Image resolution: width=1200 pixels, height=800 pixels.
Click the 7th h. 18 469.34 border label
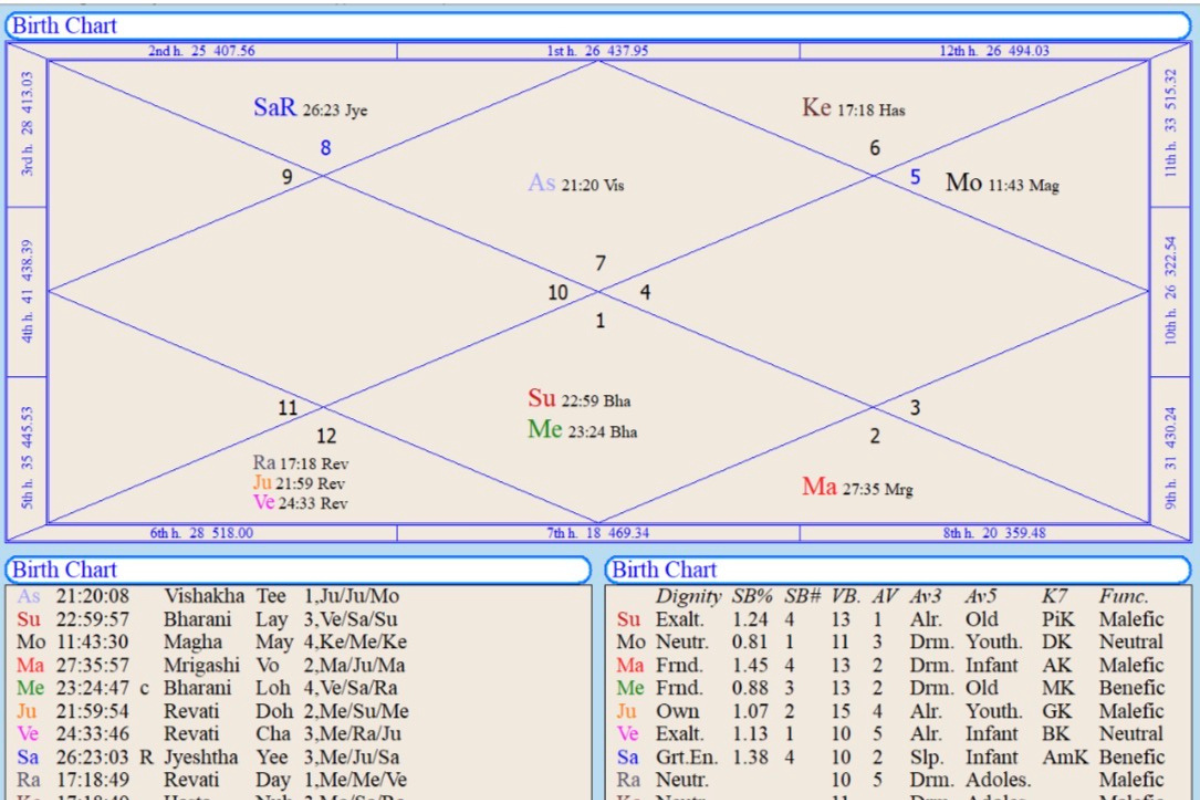597,533
